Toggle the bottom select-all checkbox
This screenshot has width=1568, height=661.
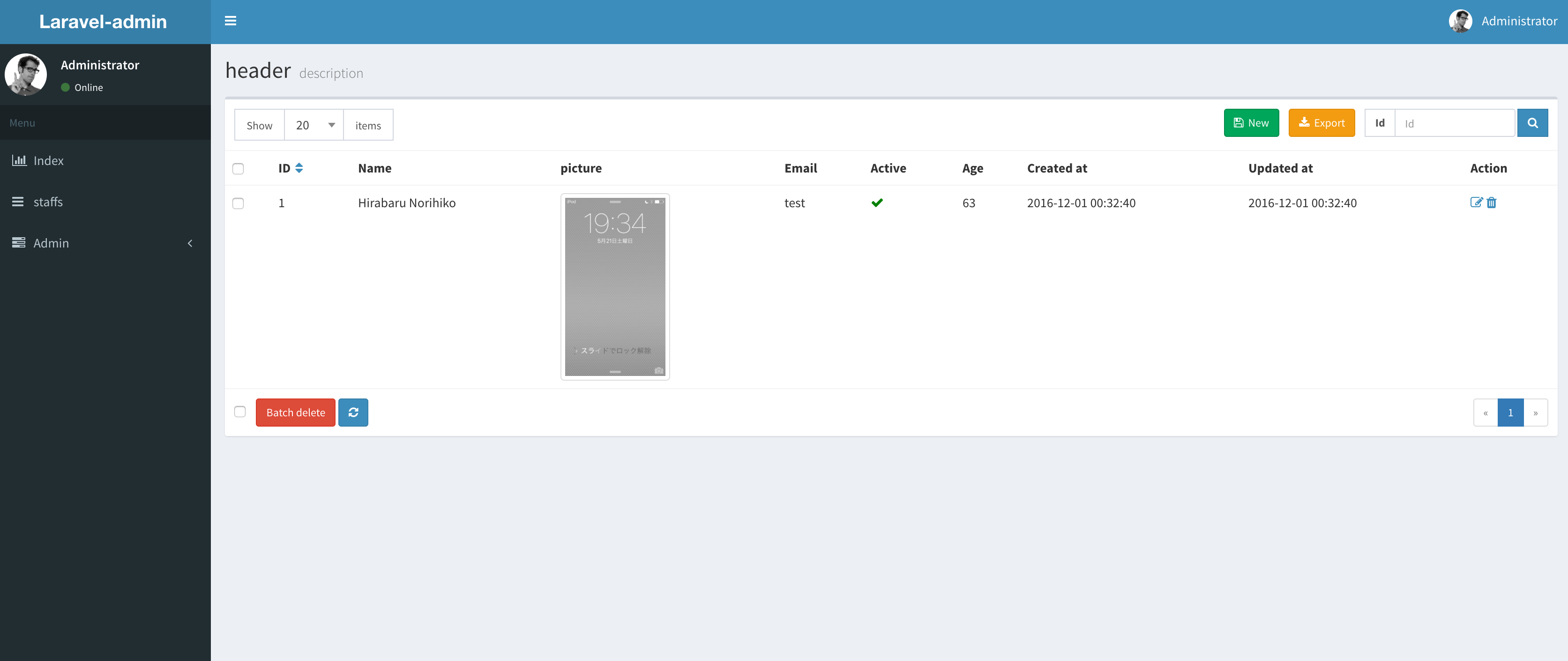point(239,411)
